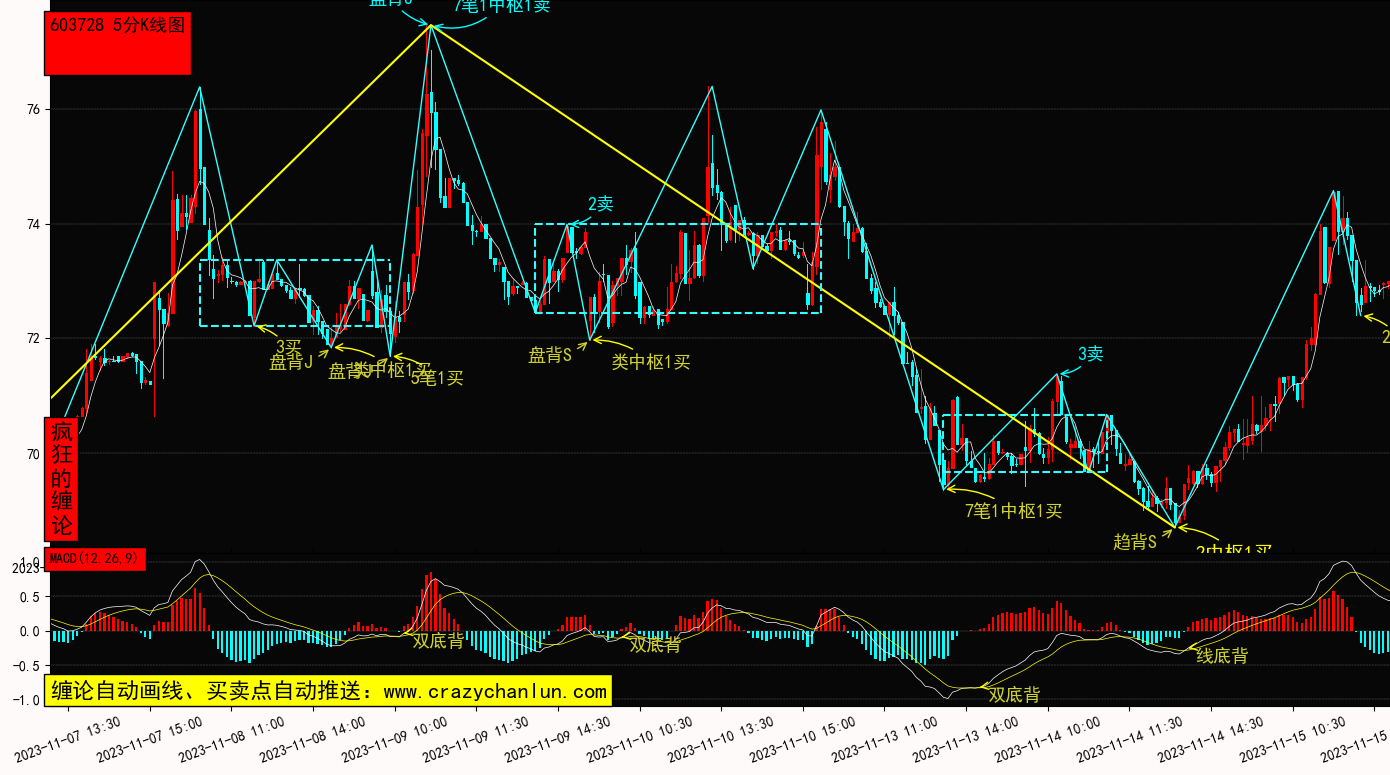Click the 盘背J annotation label
Image resolution: width=1390 pixels, height=775 pixels.
[x=291, y=363]
